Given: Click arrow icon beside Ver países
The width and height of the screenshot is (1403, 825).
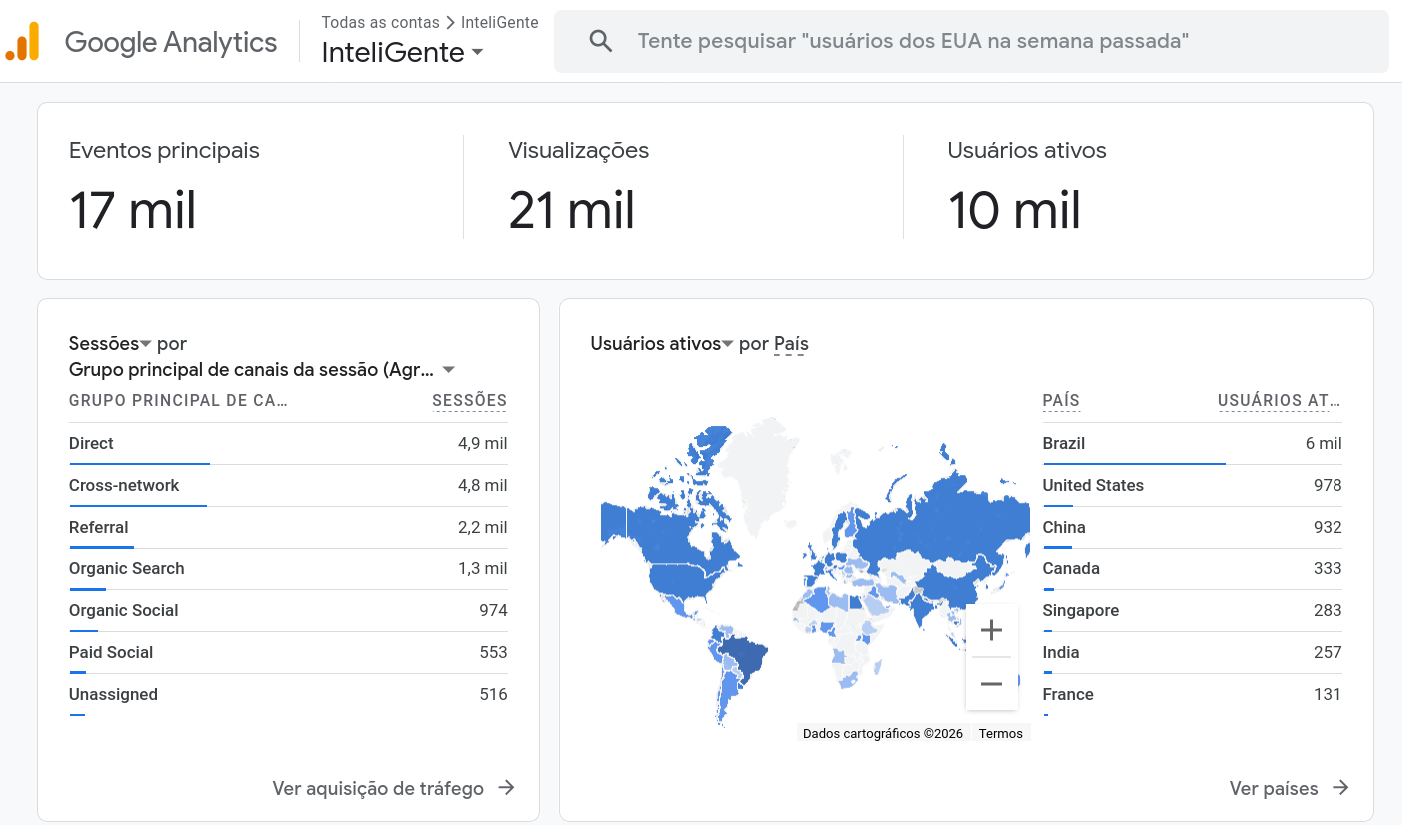Looking at the screenshot, I should point(1341,788).
